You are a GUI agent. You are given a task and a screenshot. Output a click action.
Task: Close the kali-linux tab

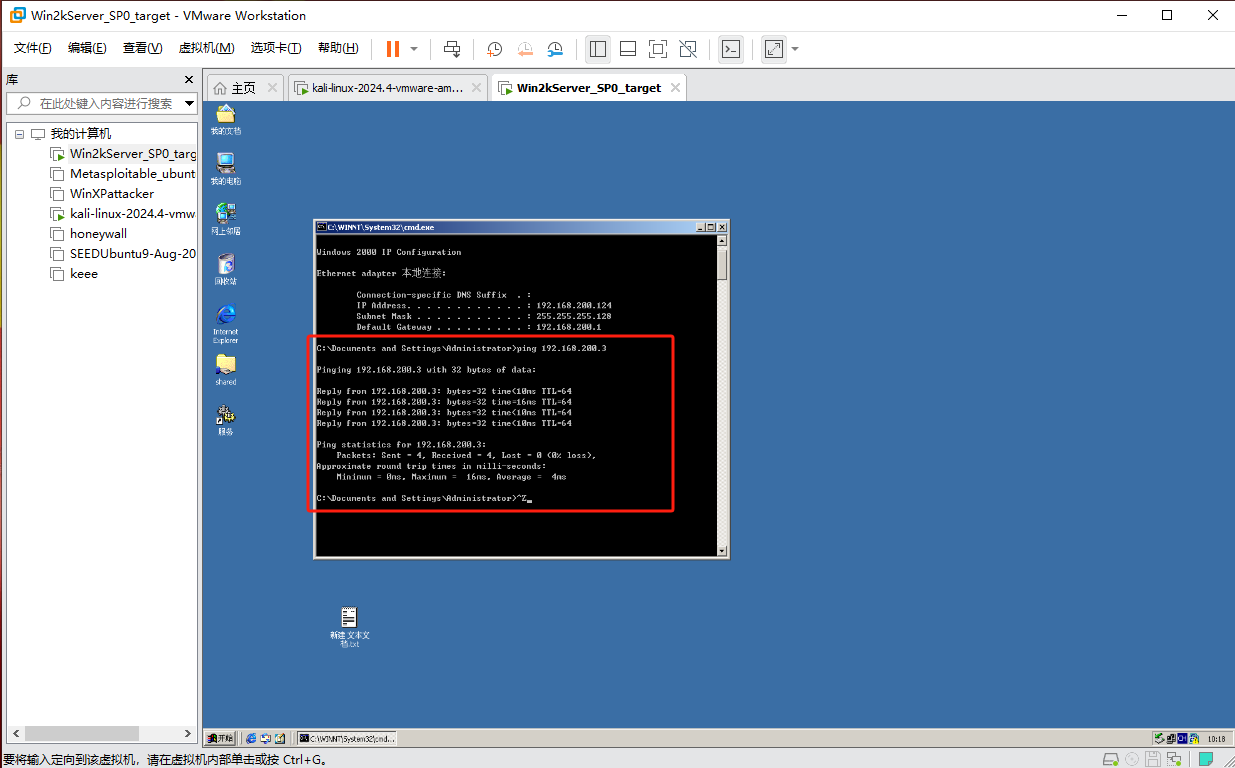coord(476,88)
